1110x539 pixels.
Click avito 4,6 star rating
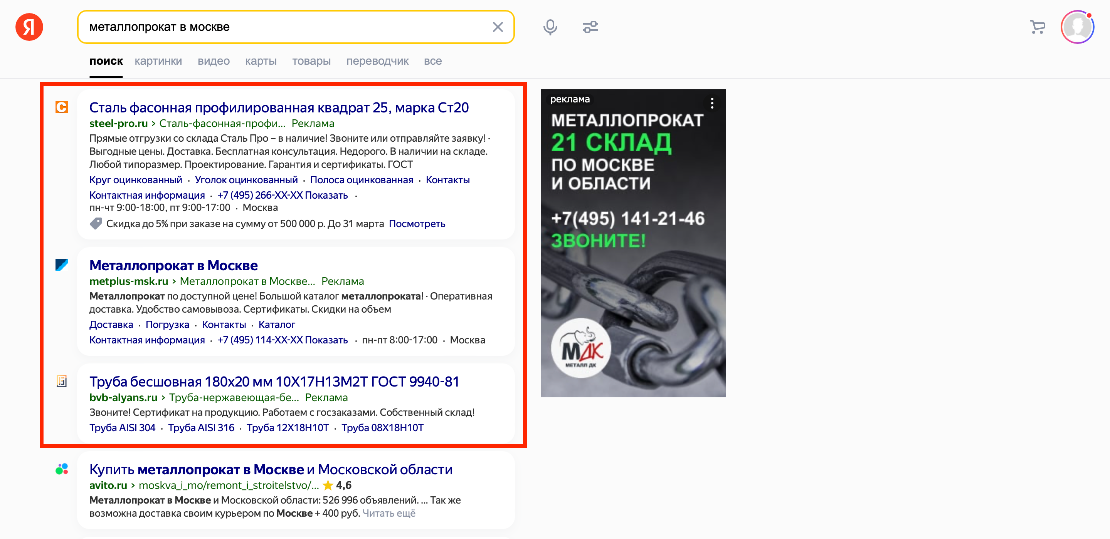pos(337,486)
